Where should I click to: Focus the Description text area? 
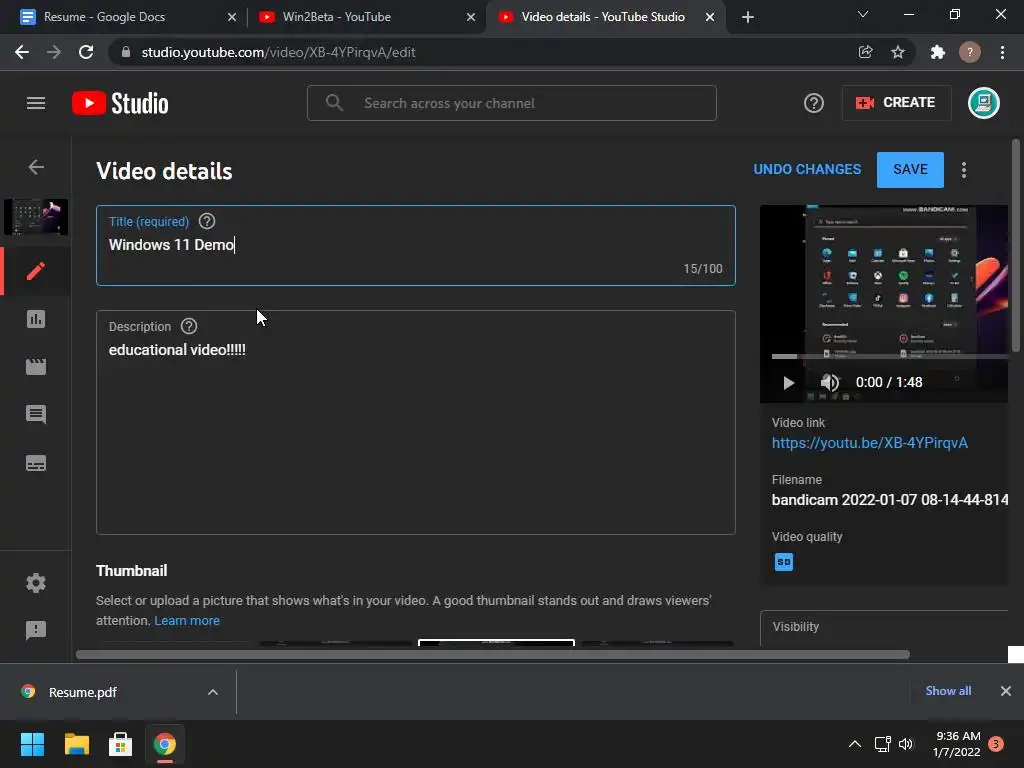pos(416,423)
